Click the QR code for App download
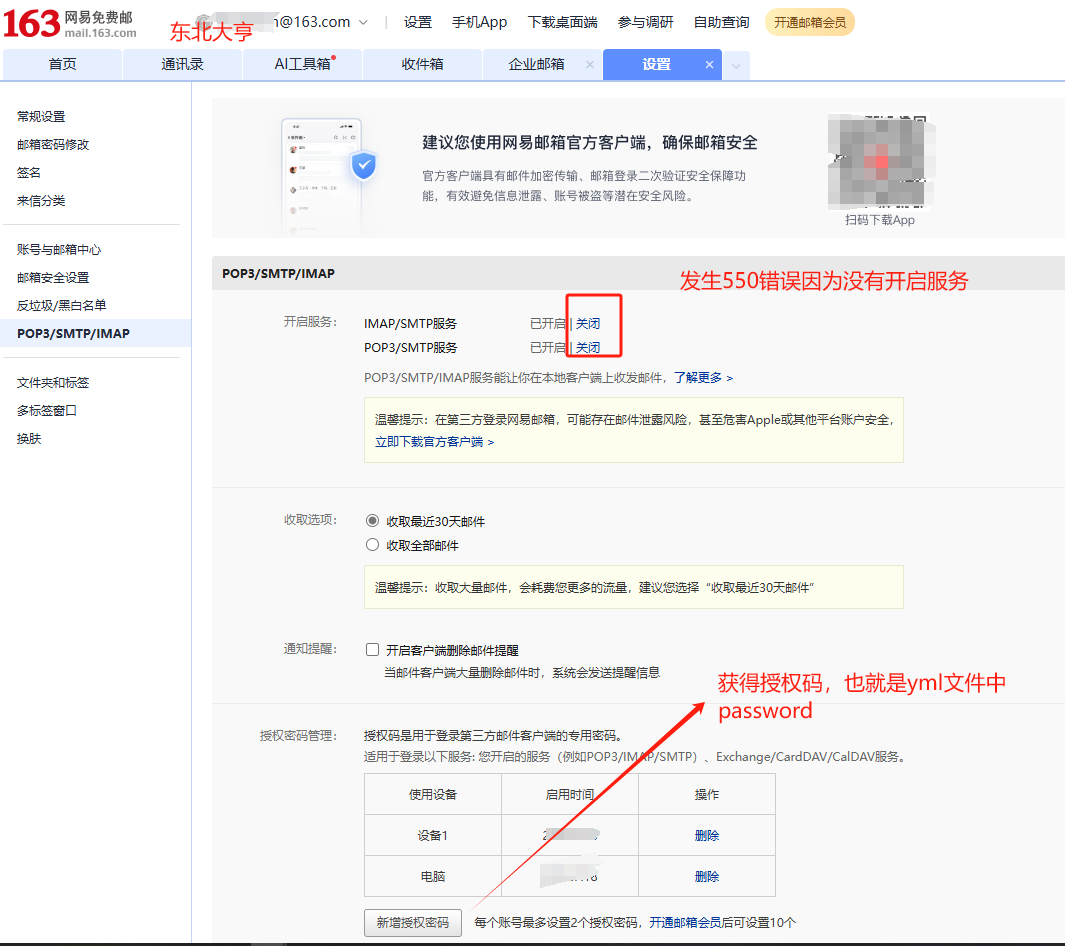The width and height of the screenshot is (1065, 946). 880,161
